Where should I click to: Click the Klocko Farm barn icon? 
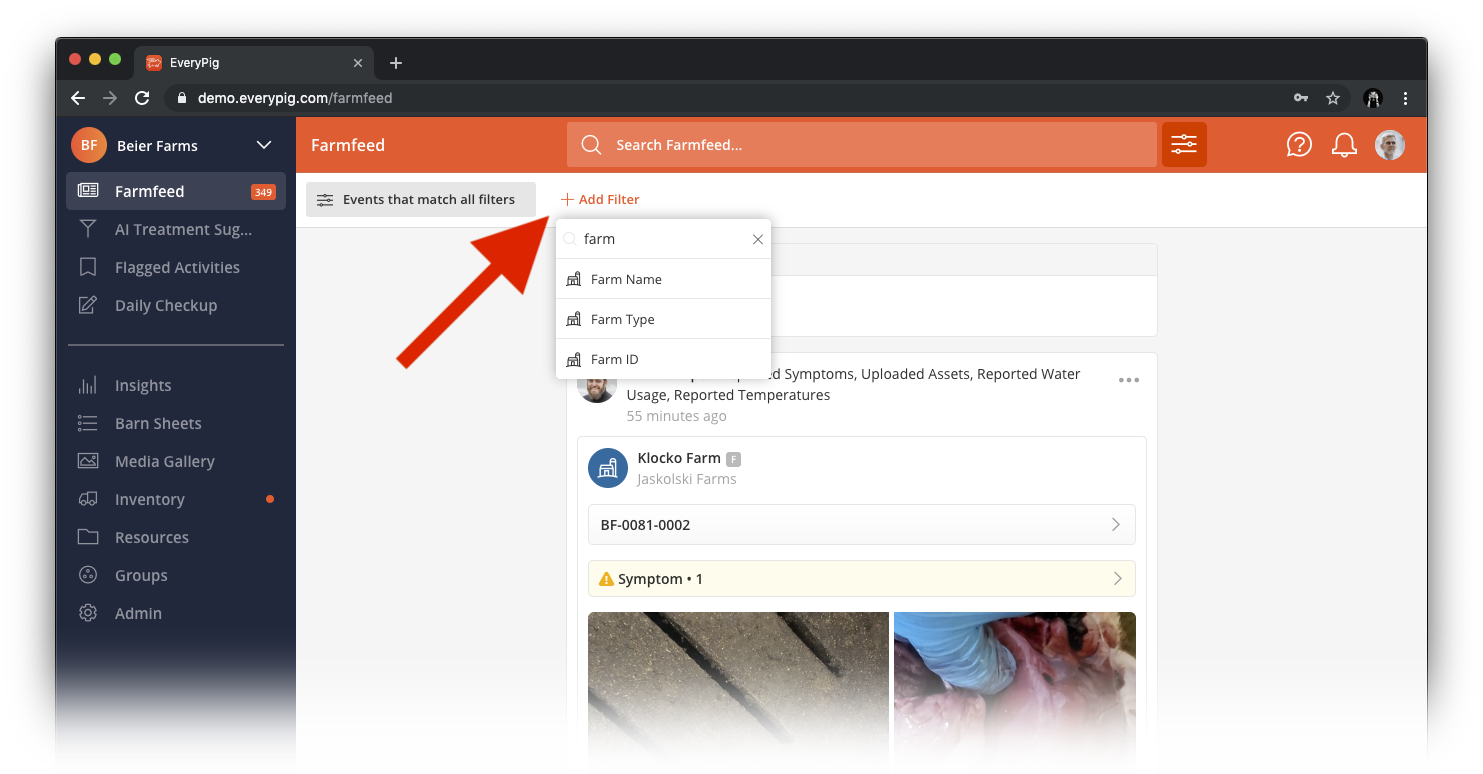(608, 467)
